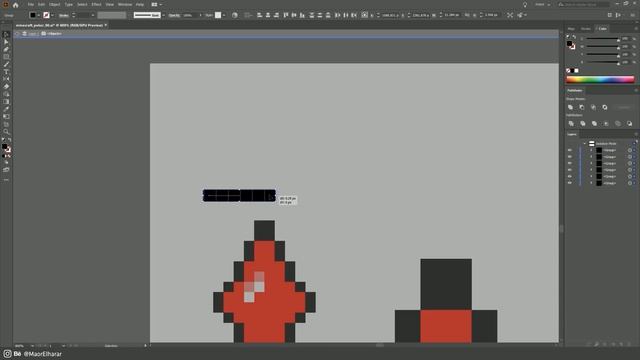
Task: Select the Rectangle tool
Action: [6, 57]
